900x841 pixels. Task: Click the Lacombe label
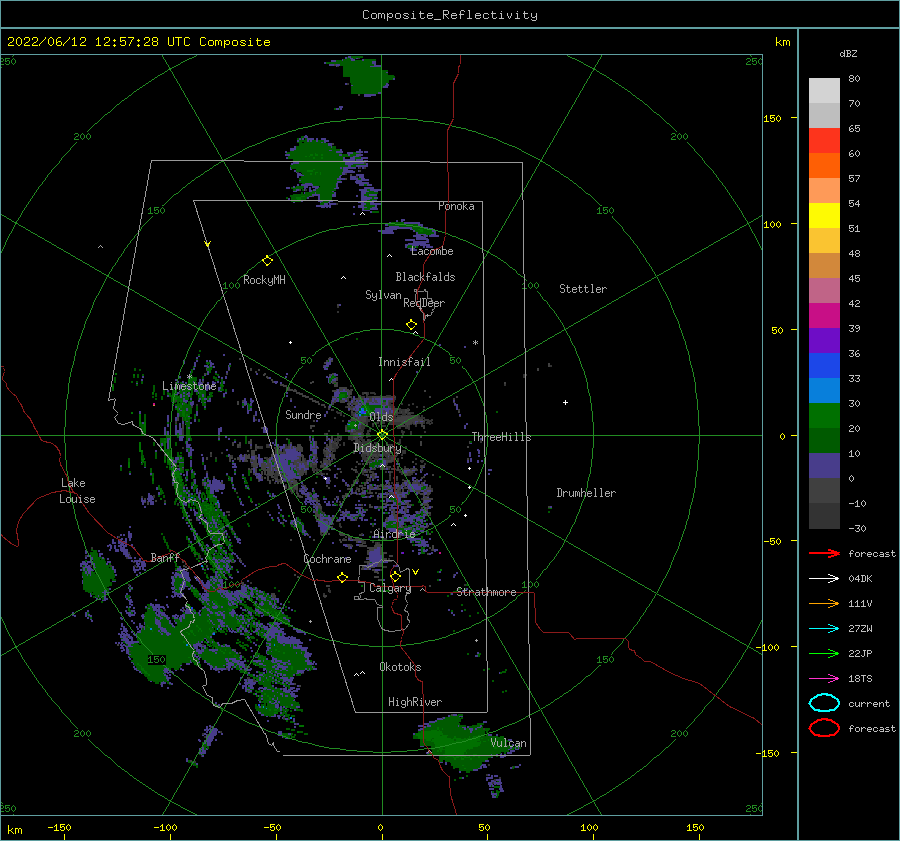point(432,251)
